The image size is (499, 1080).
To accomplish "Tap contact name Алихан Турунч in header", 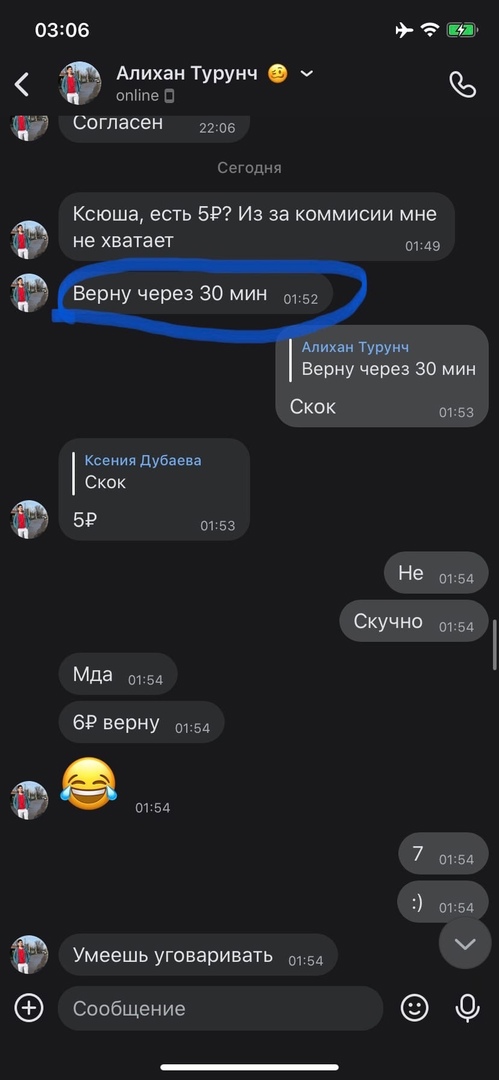I will coord(187,73).
